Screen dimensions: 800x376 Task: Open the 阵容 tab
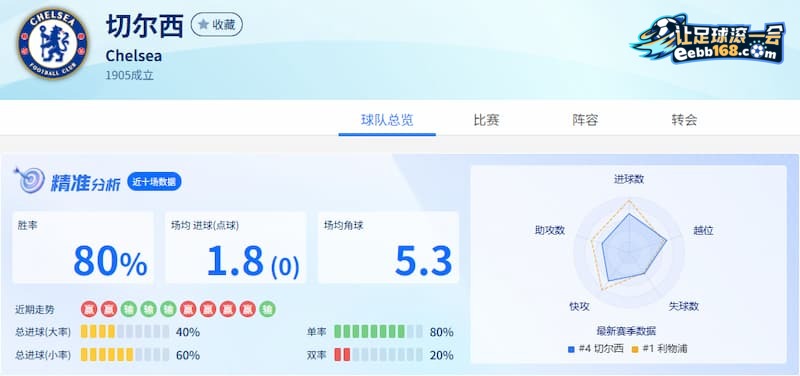click(x=585, y=120)
